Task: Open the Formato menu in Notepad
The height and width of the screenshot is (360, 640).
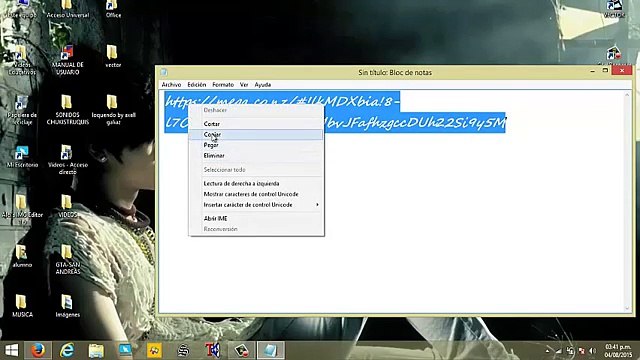Action: (223, 84)
